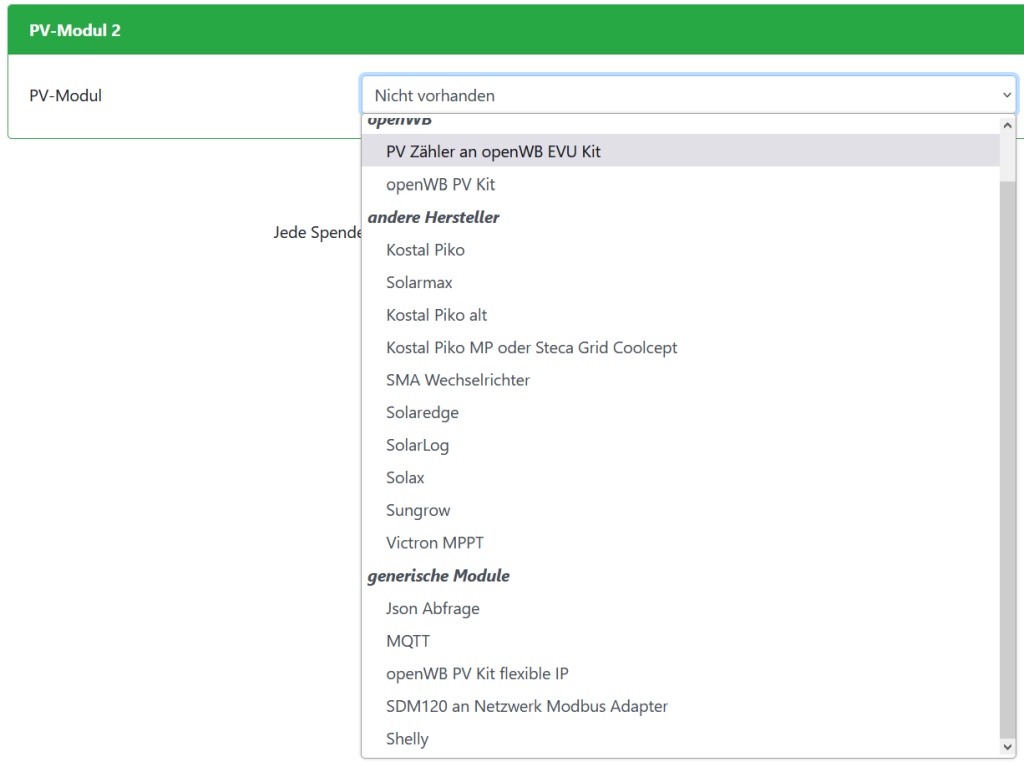
Task: Select 'Kostal Piko alt' entry
Action: tap(436, 315)
